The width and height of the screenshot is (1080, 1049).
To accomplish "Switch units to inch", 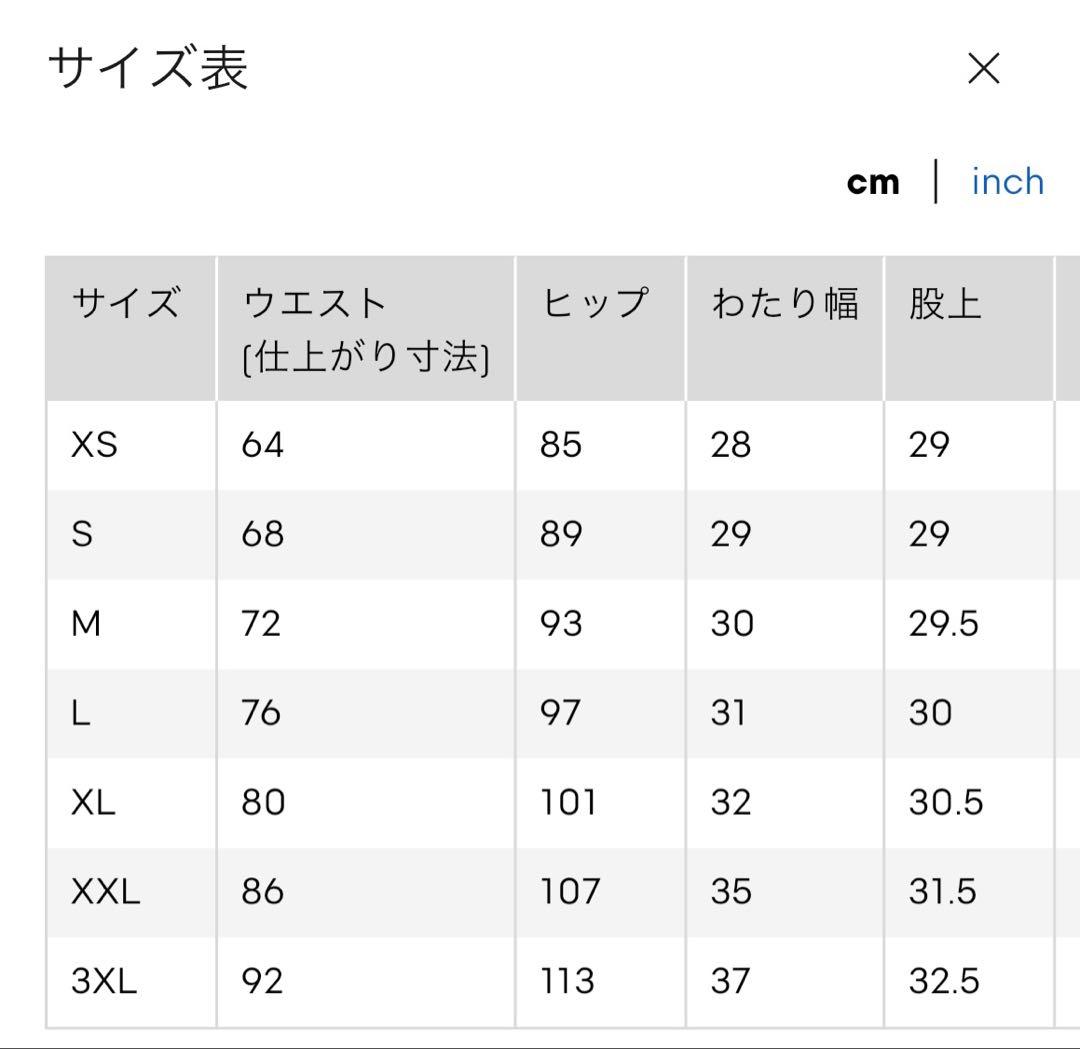I will 1008,182.
